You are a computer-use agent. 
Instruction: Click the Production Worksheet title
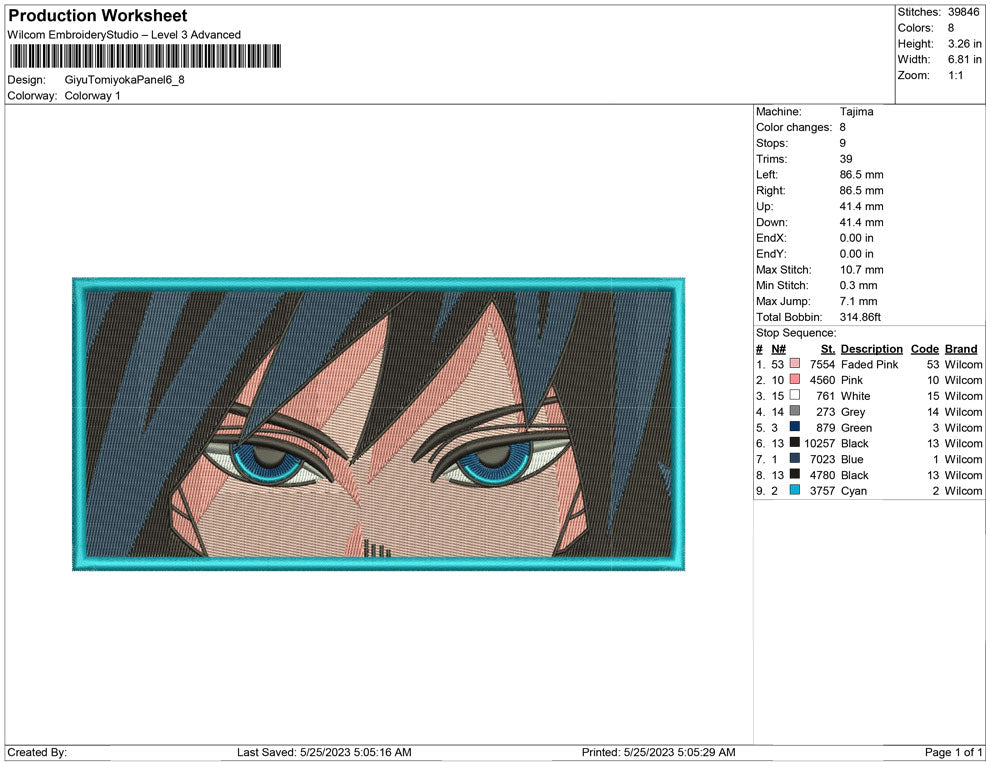[98, 15]
